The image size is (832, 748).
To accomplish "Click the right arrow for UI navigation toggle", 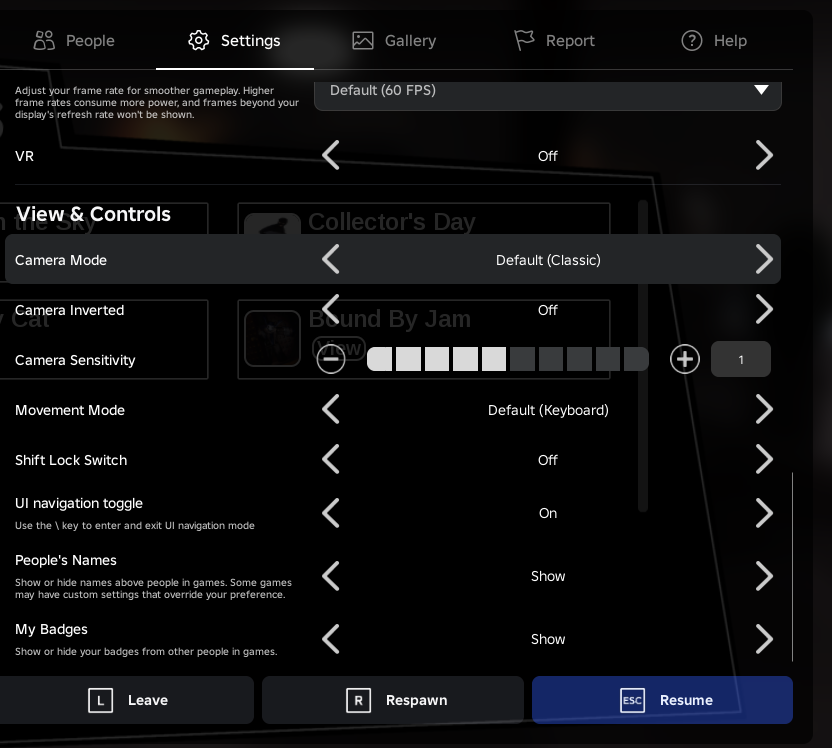I will pos(764,513).
